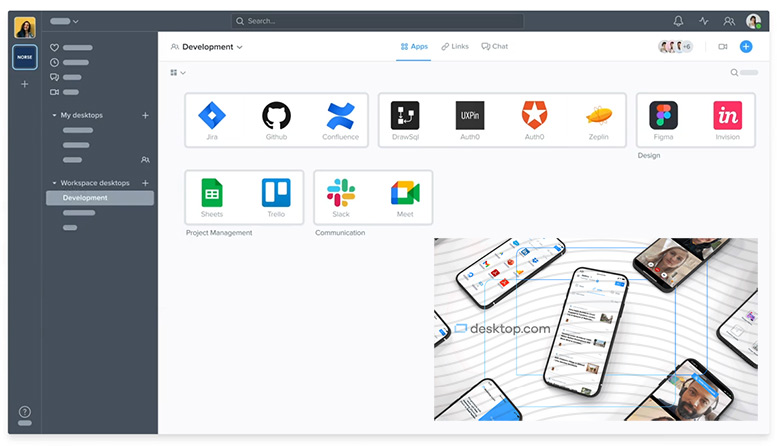The width and height of the screenshot is (780, 446).
Task: Select the Norse workspace icon
Action: click(24, 57)
